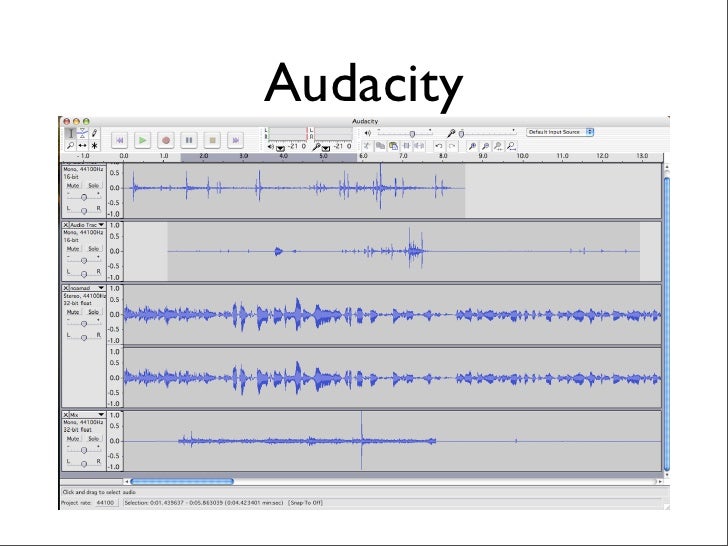The image size is (728, 546).
Task: Click the Project rate 44100 field
Action: pos(107,503)
